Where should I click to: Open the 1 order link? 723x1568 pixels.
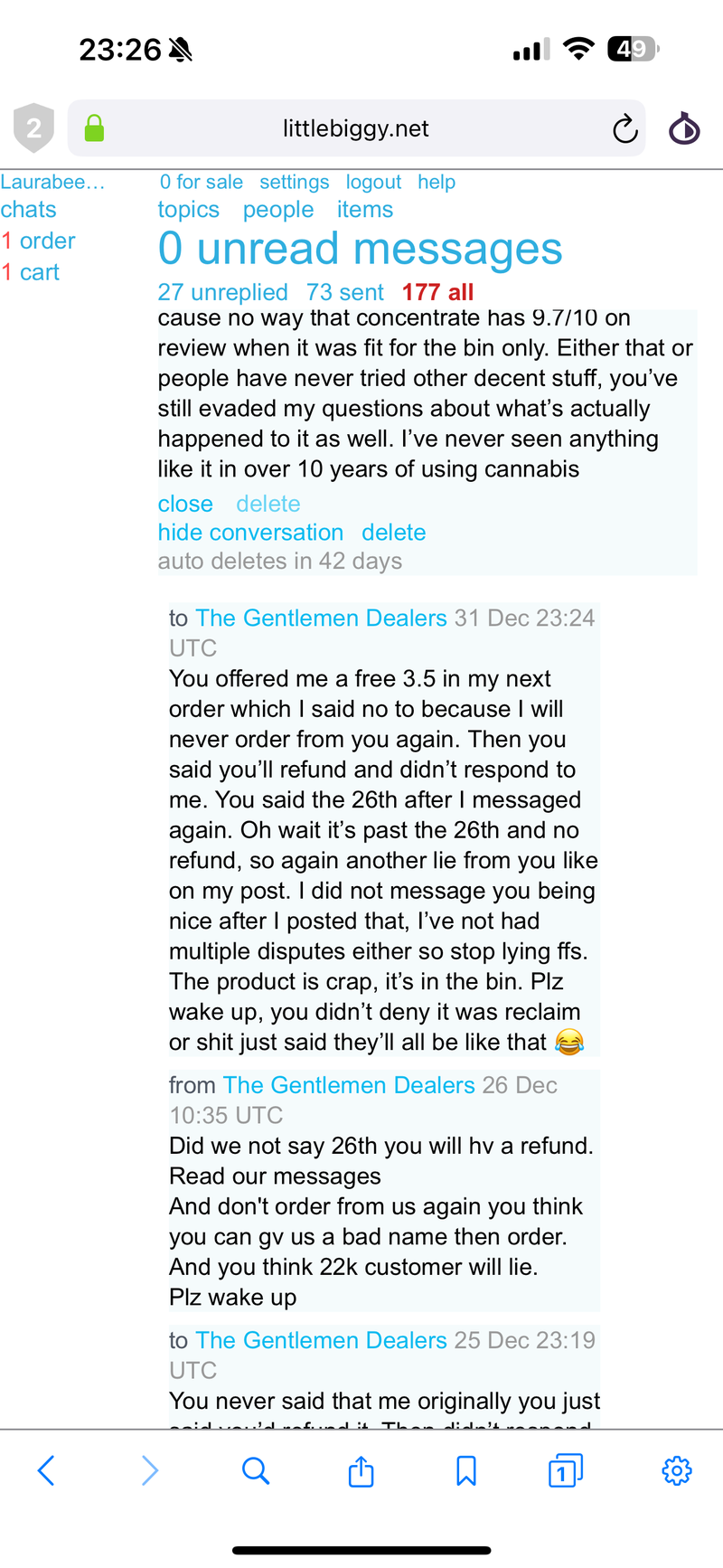pos(38,241)
